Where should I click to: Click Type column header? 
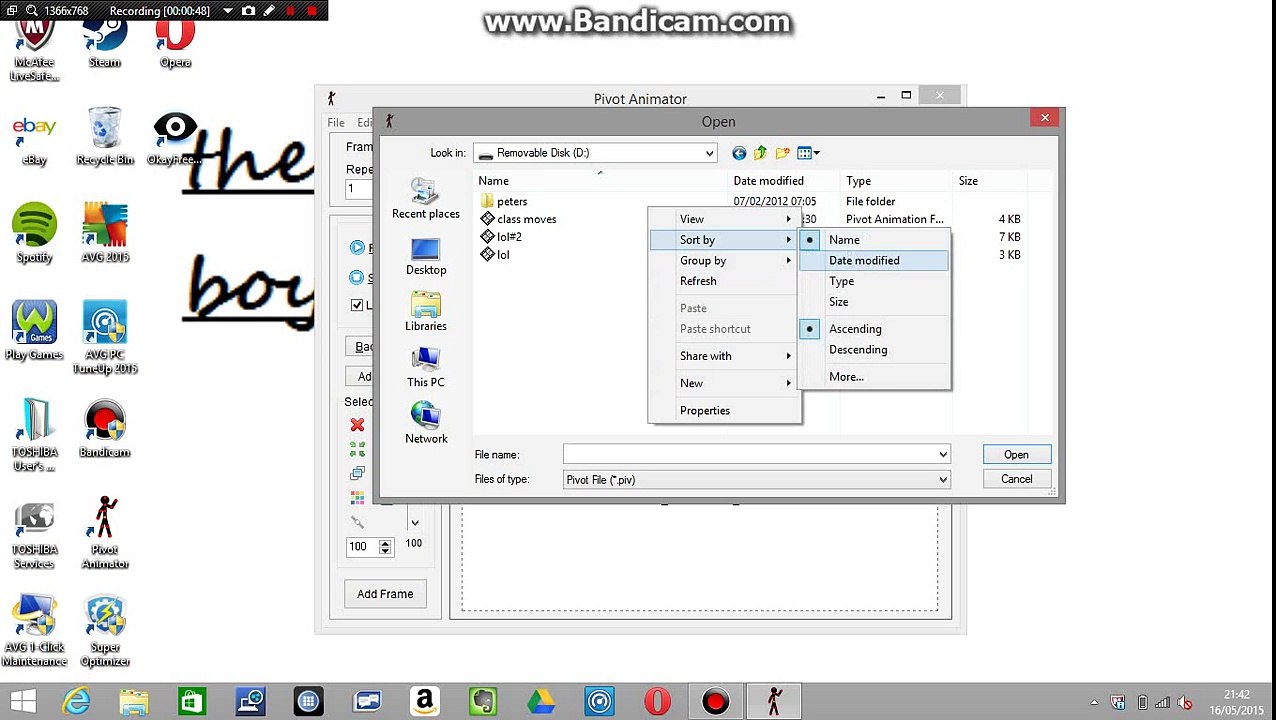pos(898,181)
